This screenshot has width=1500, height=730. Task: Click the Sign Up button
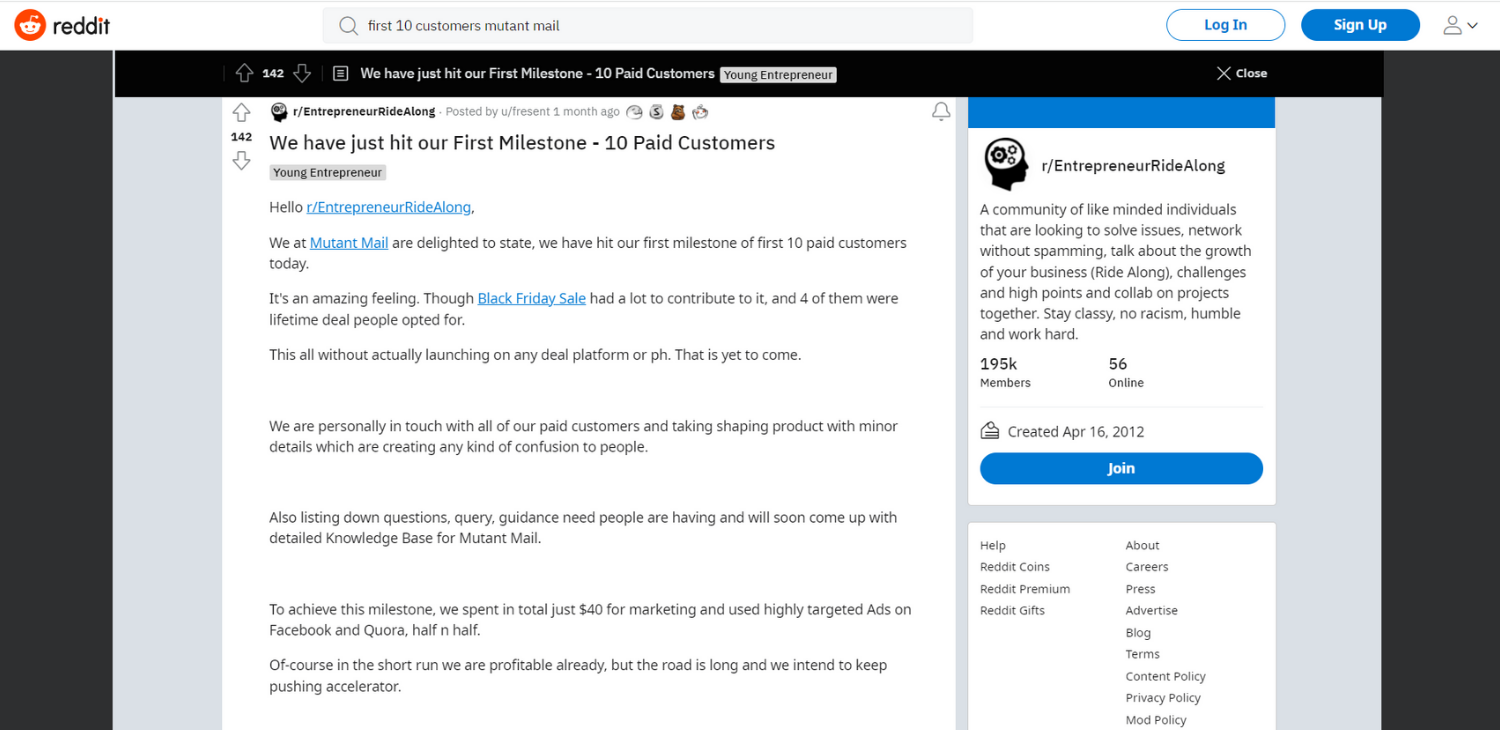click(x=1360, y=25)
